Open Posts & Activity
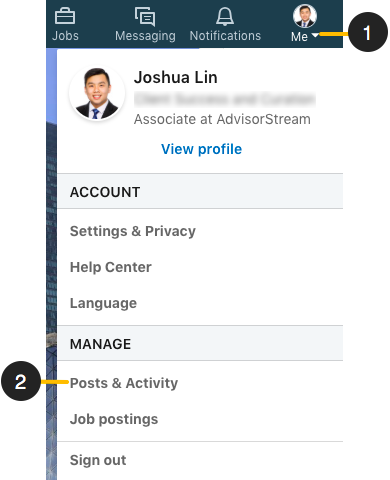Viewport: 390px width, 480px height. pos(124,383)
